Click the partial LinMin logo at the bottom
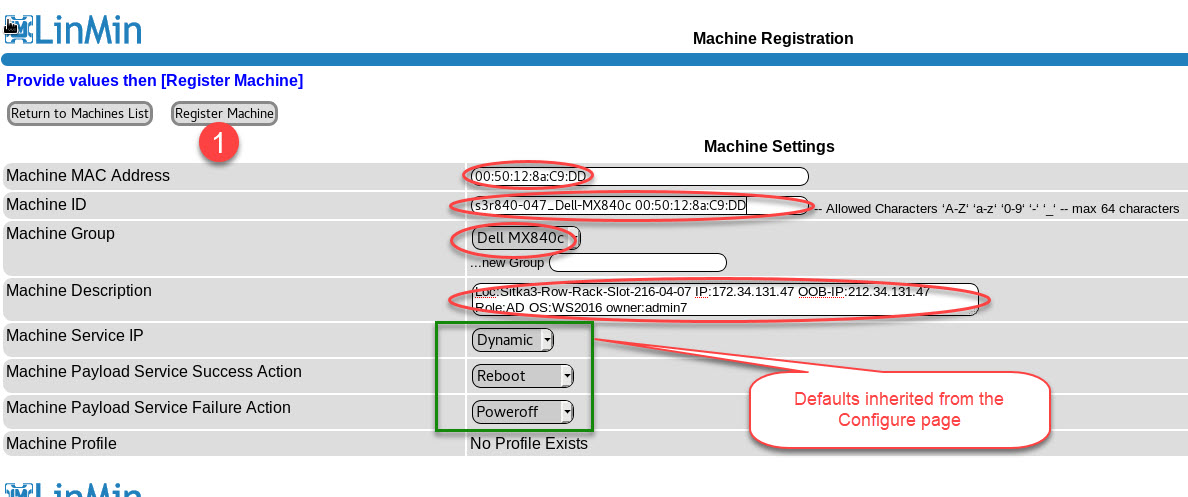The width and height of the screenshot is (1188, 497). pos(73,489)
